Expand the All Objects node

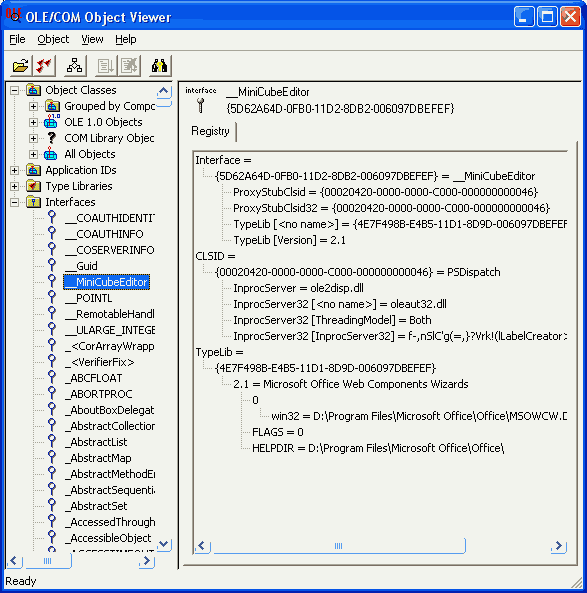point(33,154)
